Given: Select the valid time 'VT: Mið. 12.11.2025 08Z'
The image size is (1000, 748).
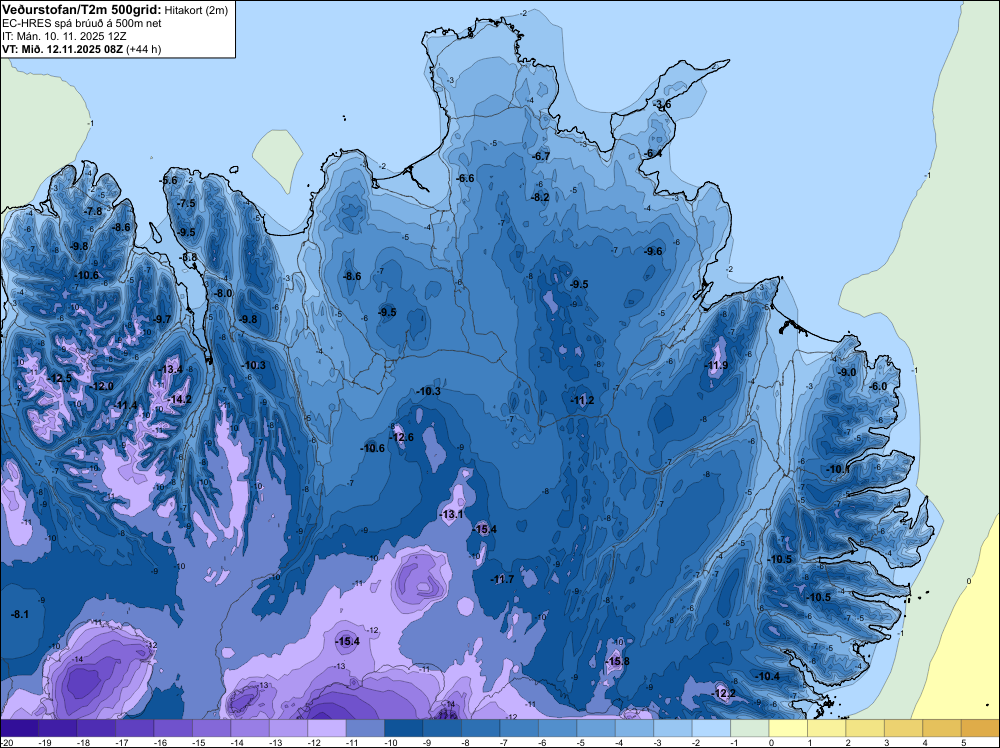Looking at the screenshot, I should pos(62,49).
